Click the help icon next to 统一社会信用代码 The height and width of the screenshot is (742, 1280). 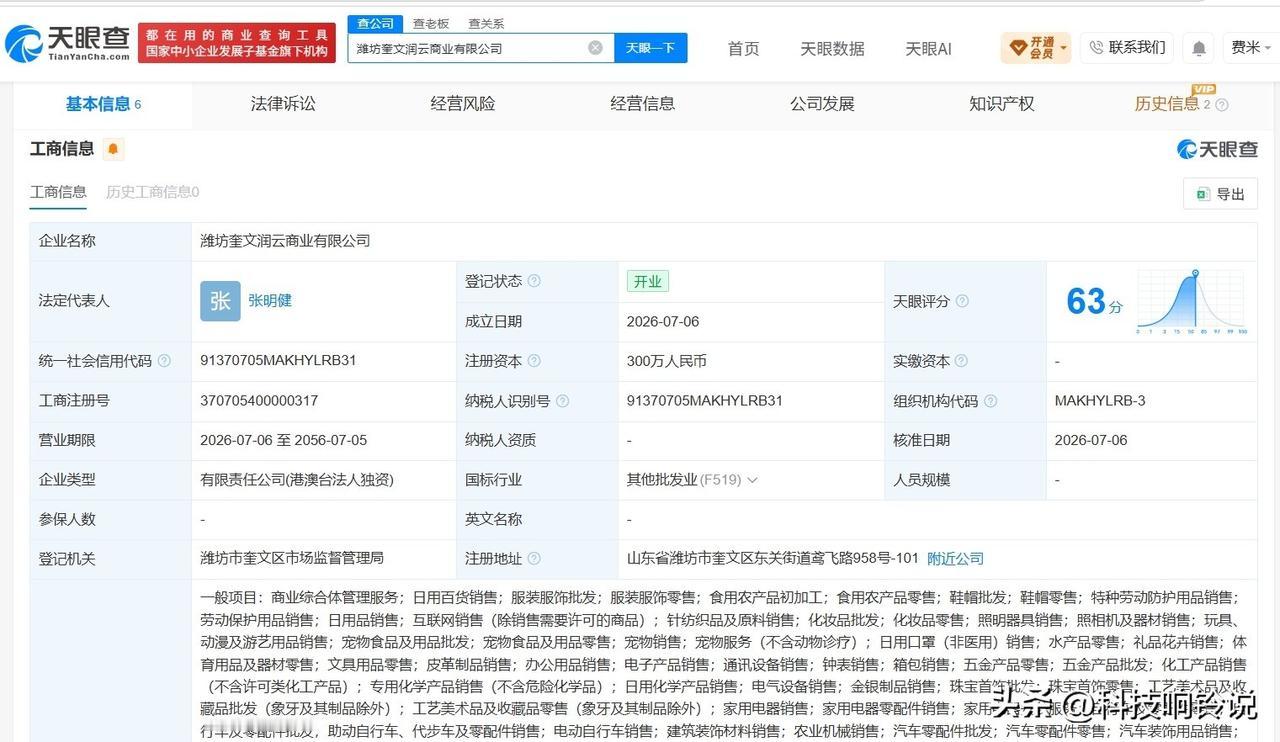(x=164, y=361)
